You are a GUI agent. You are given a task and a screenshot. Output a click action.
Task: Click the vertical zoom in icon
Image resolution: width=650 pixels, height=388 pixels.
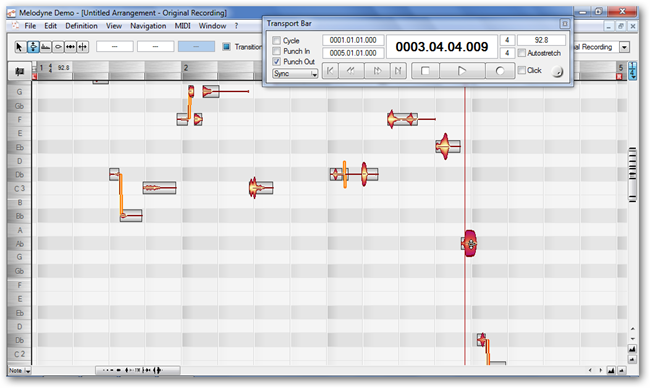click(x=632, y=349)
